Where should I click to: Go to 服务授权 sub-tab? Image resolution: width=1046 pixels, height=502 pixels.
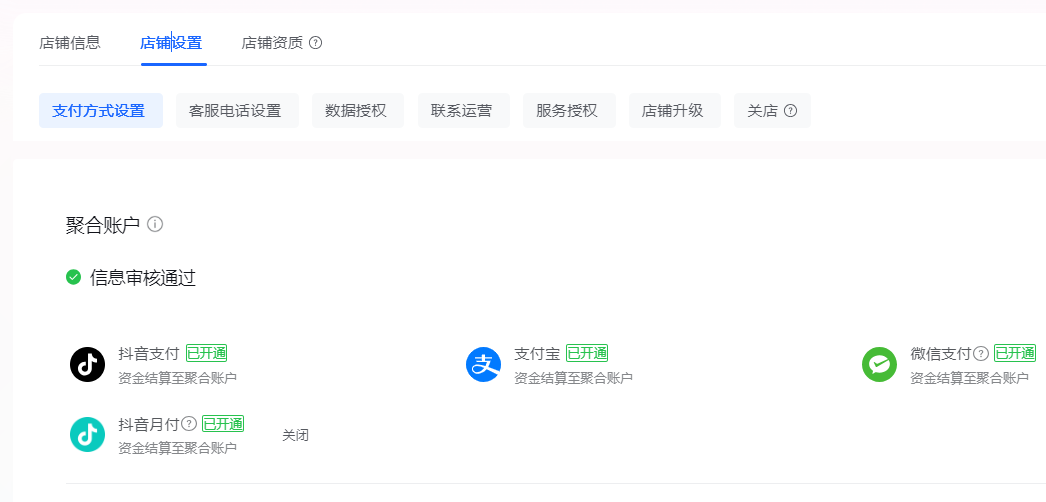[x=569, y=111]
